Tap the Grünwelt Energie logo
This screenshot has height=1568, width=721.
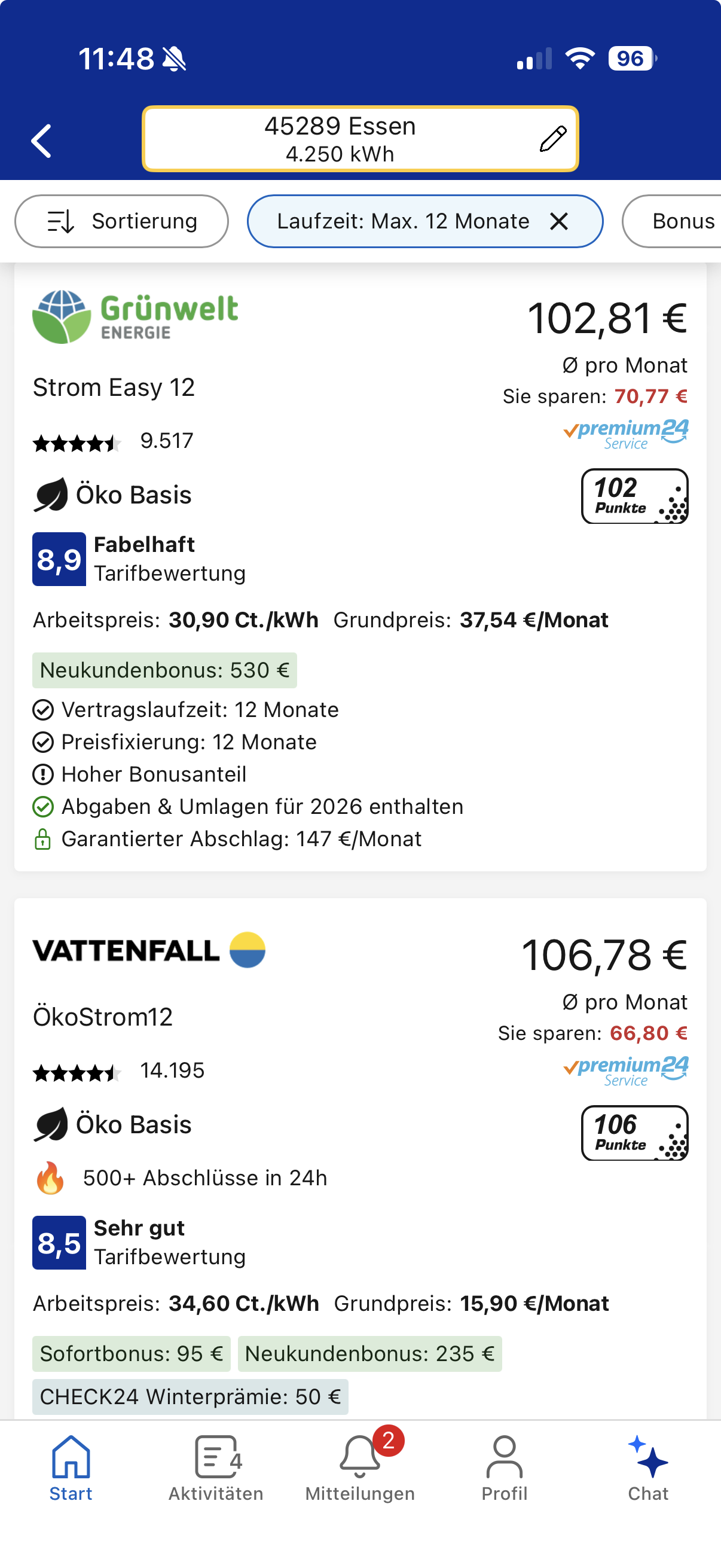click(135, 316)
